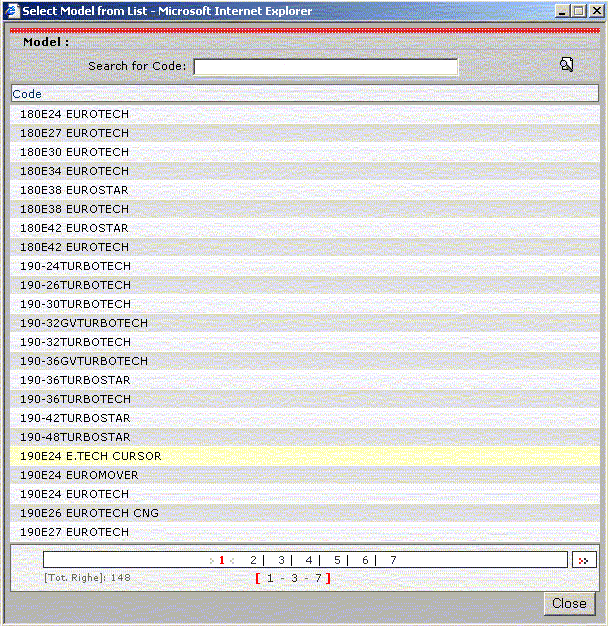Go to page 7 of results
Screen dimensions: 608x626
pos(393,560)
